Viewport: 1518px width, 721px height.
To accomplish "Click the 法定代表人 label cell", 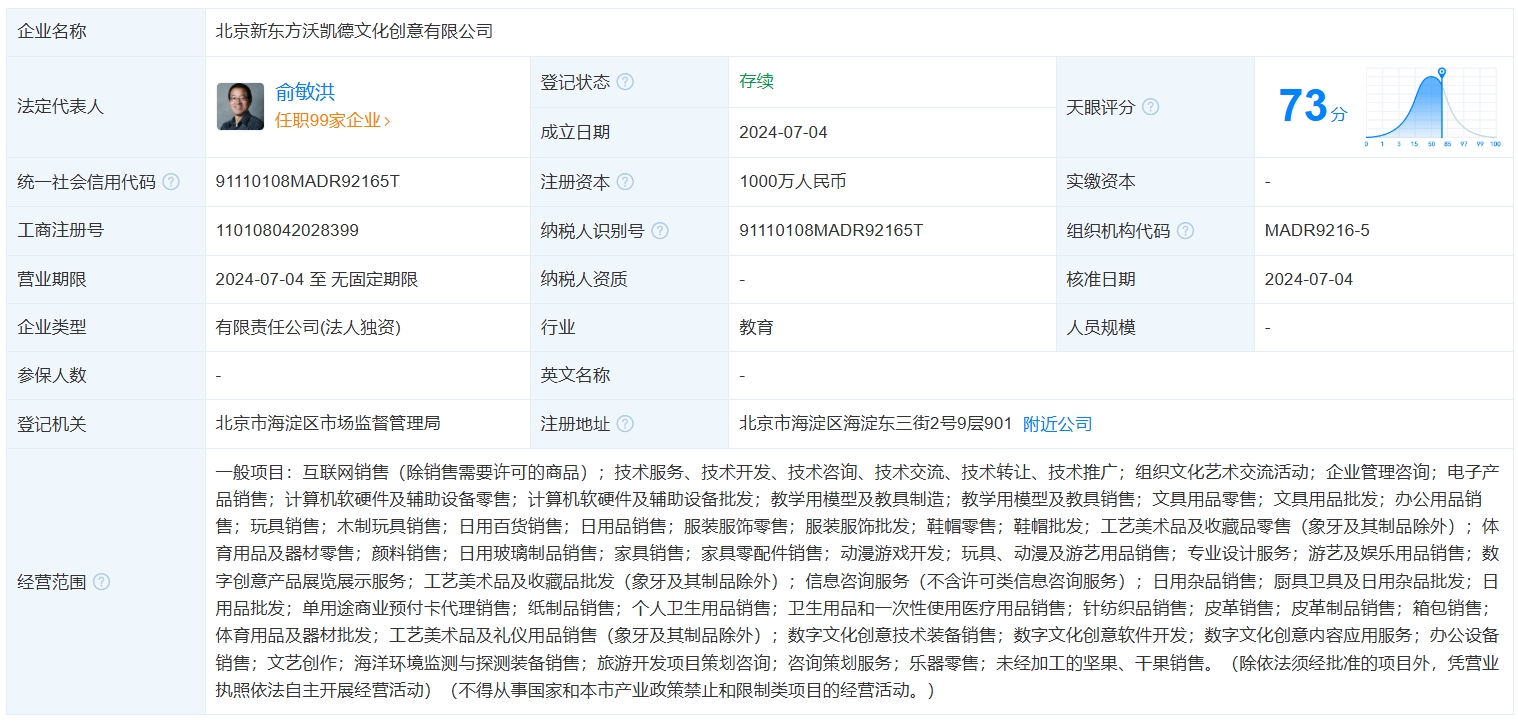I will 106,107.
